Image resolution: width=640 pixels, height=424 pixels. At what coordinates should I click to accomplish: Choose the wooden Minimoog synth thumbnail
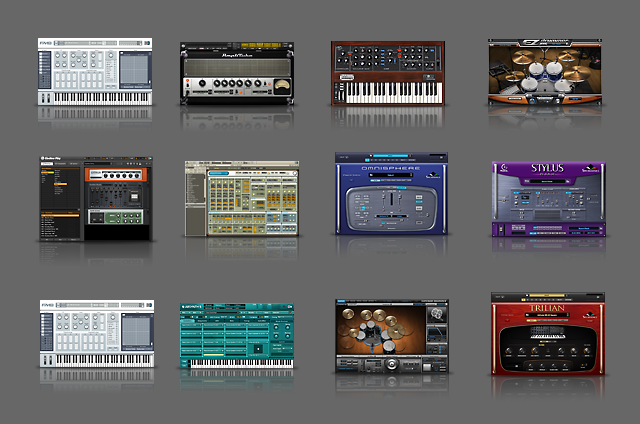(388, 73)
